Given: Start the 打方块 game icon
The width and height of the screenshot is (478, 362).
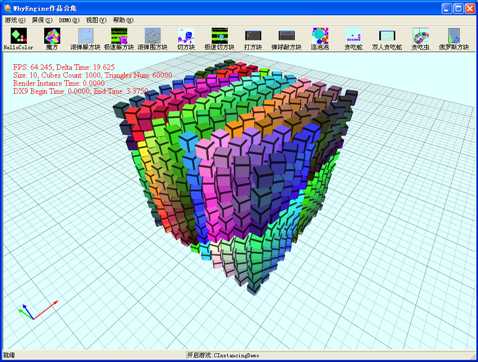Looking at the screenshot, I should point(253,39).
